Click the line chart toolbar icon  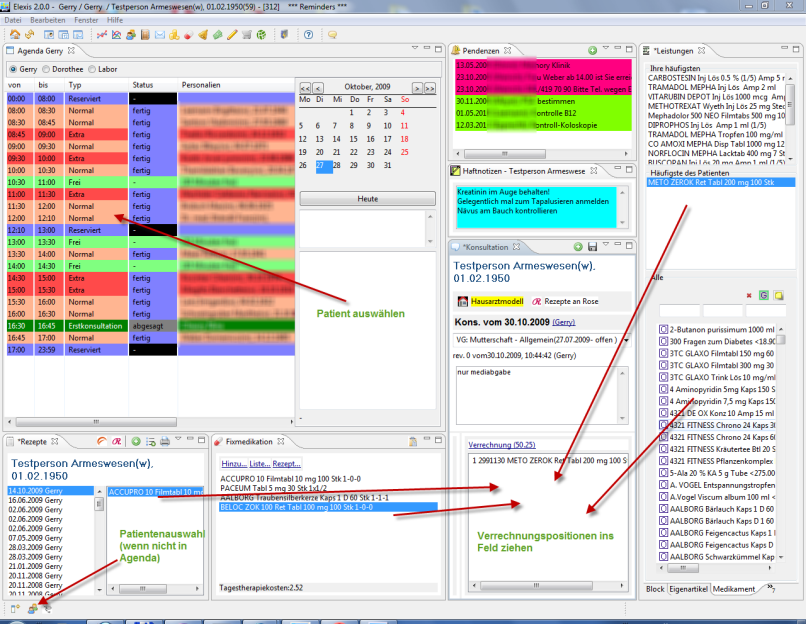pos(102,34)
